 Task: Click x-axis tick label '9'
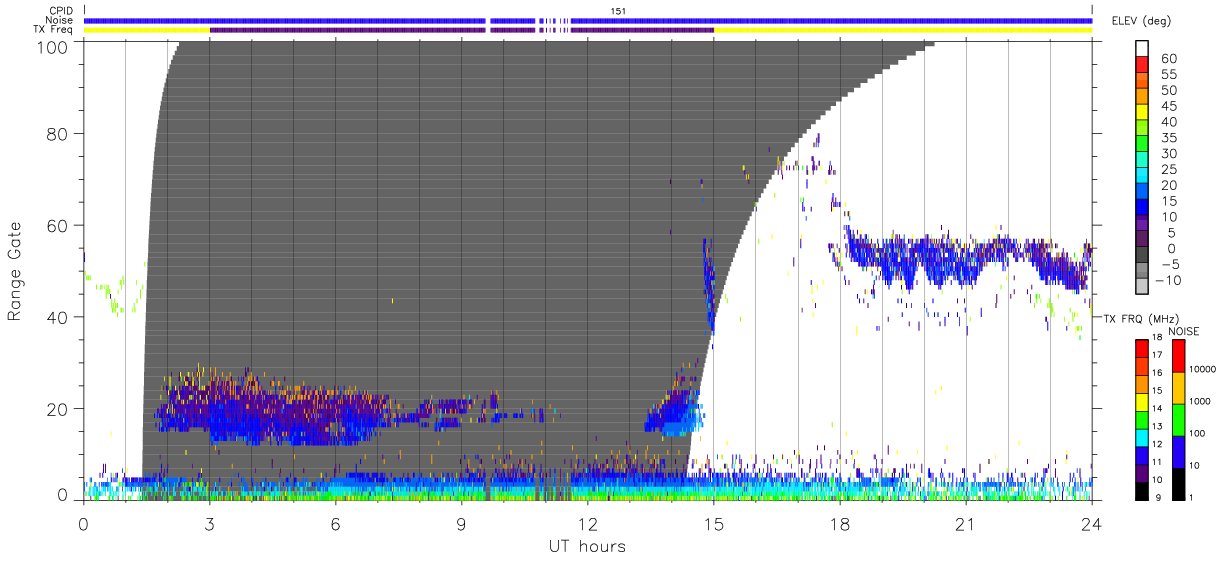(x=461, y=524)
